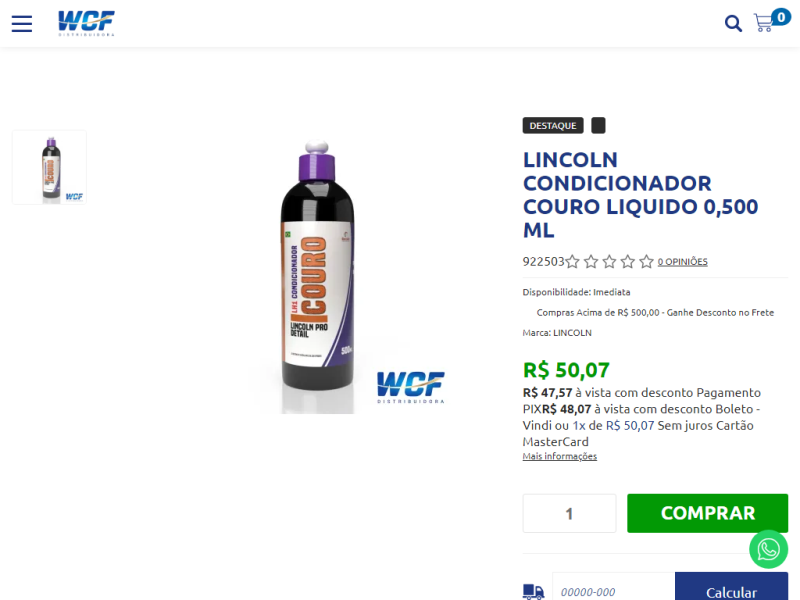Click the DESTAQUE badge
Image resolution: width=800 pixels, height=600 pixels.
pyautogui.click(x=553, y=126)
